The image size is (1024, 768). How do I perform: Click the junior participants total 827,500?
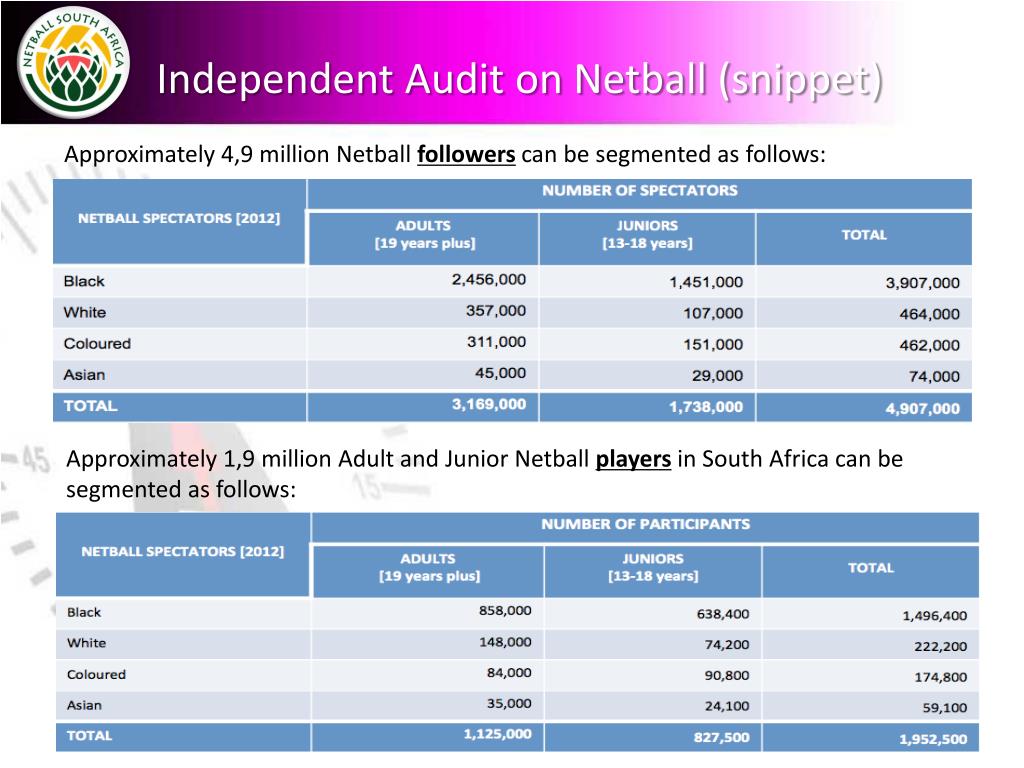pyautogui.click(x=722, y=737)
